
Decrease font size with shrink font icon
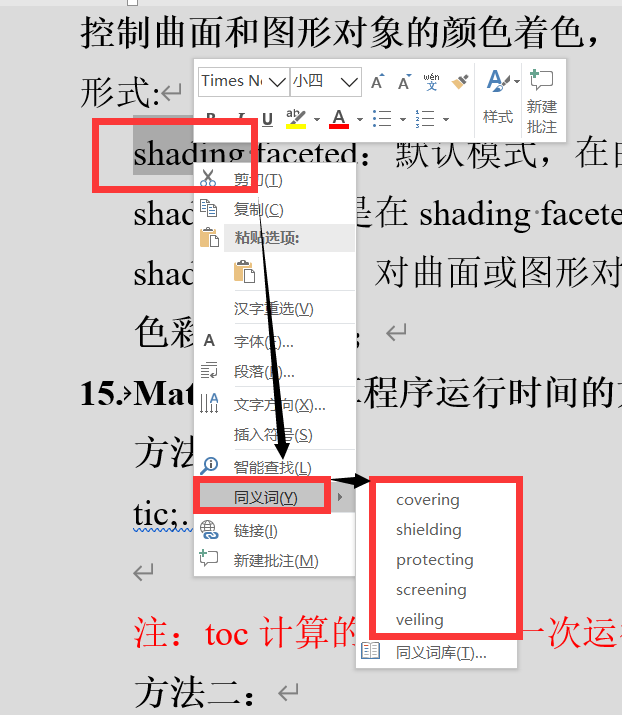coord(404,82)
